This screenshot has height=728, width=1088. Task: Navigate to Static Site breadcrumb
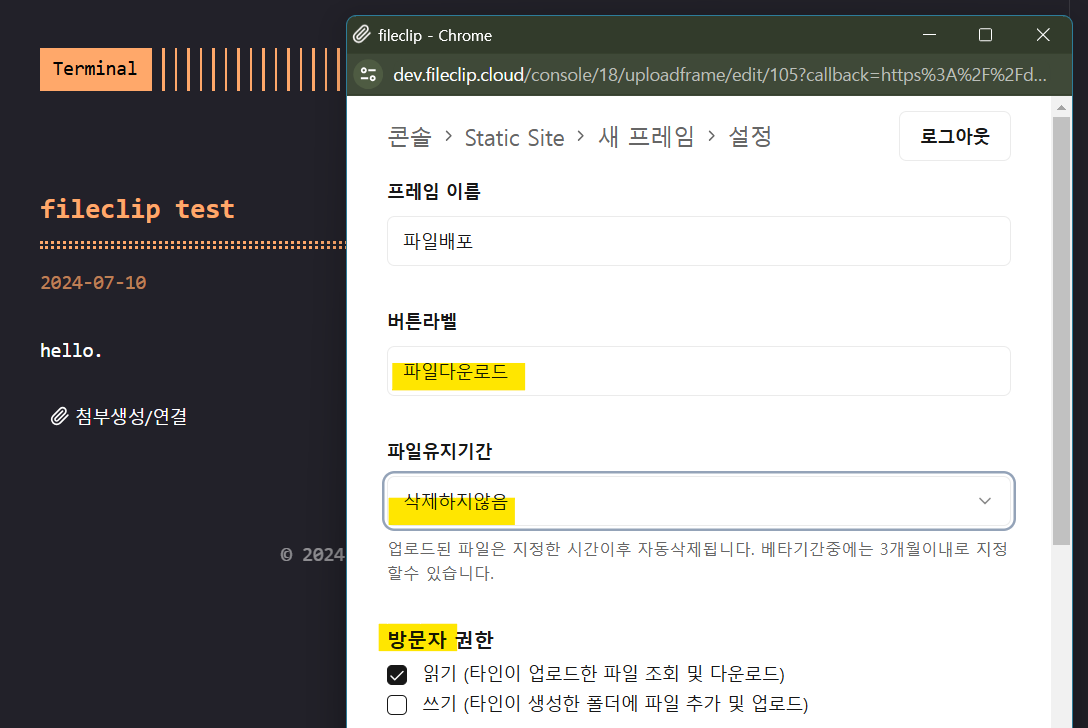514,137
